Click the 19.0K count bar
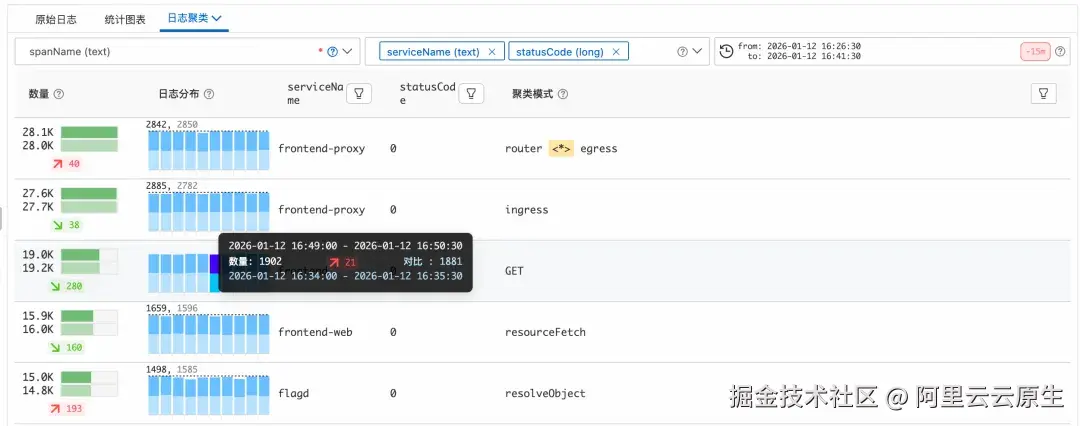This screenshot has width=1080, height=426. (90, 254)
